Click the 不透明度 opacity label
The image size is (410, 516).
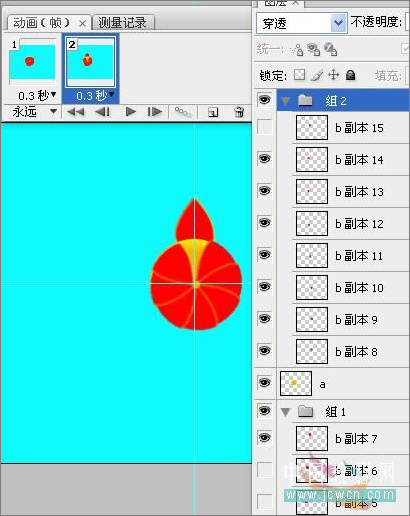click(x=376, y=22)
